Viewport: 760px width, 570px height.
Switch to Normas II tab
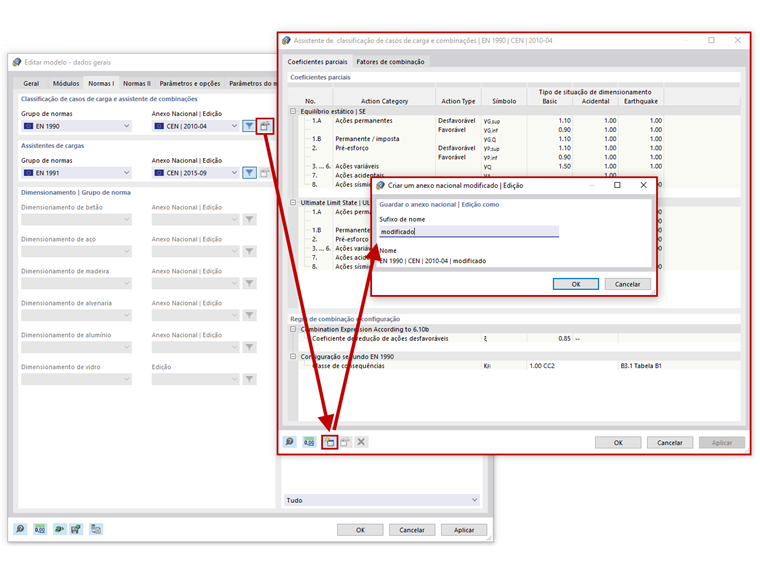pyautogui.click(x=137, y=83)
